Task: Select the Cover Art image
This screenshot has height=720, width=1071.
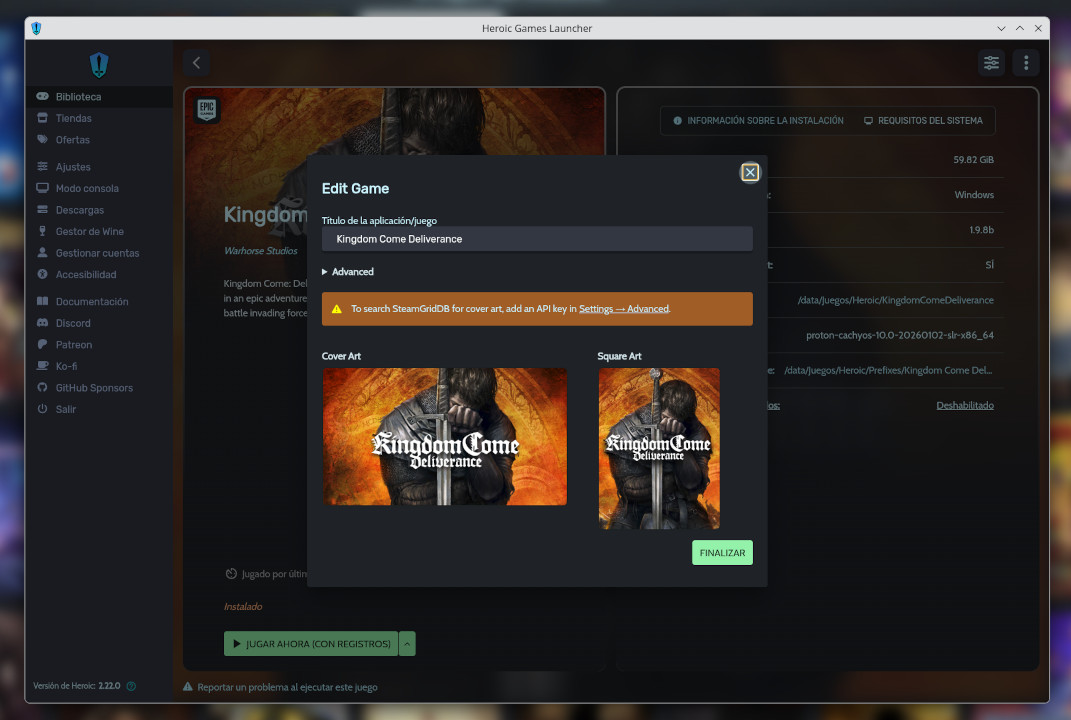Action: click(x=445, y=437)
